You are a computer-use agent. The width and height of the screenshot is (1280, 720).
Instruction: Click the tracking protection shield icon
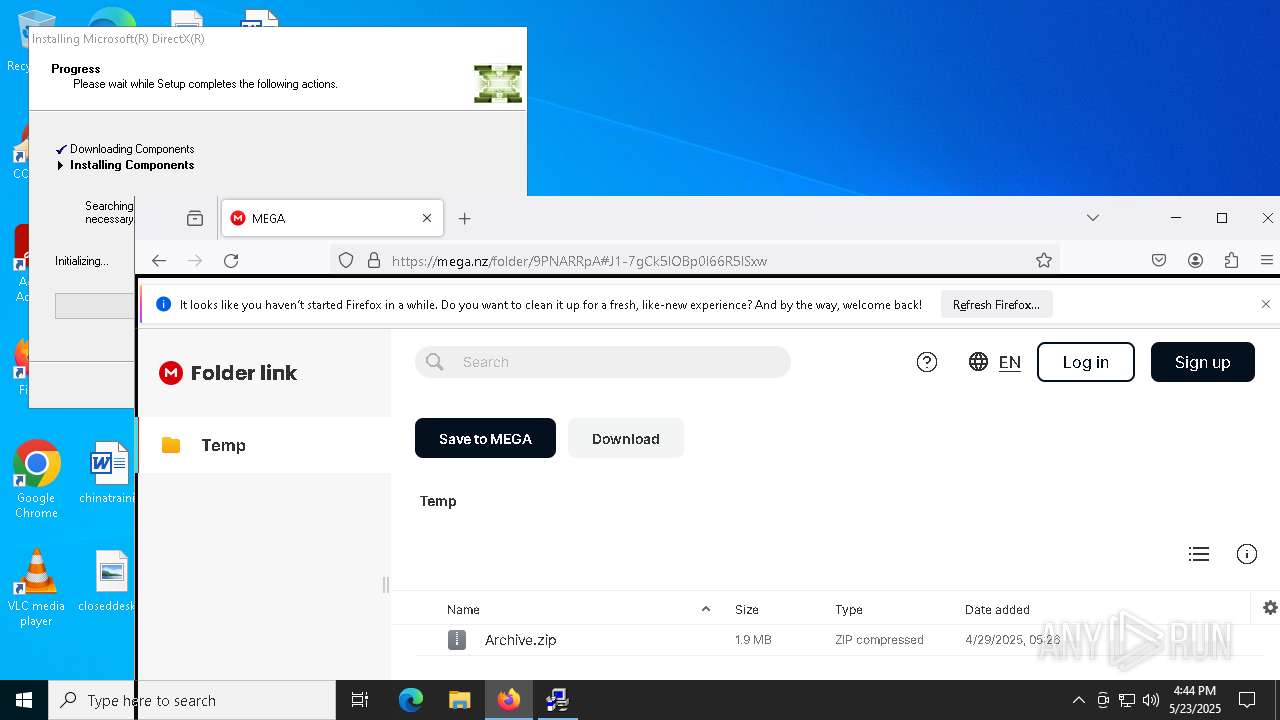pos(346,260)
